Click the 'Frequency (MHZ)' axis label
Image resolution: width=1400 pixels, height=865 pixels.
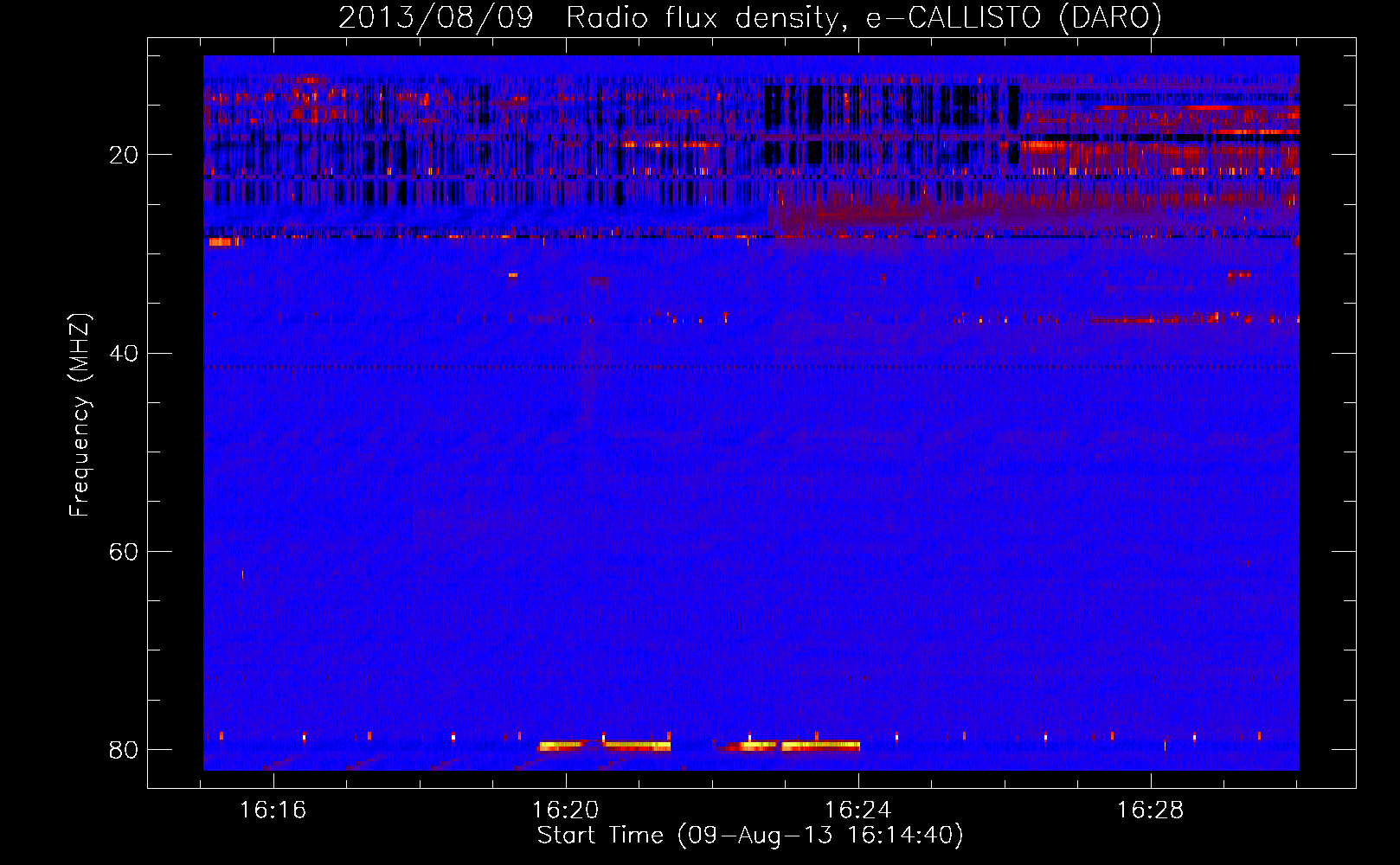click(x=79, y=415)
